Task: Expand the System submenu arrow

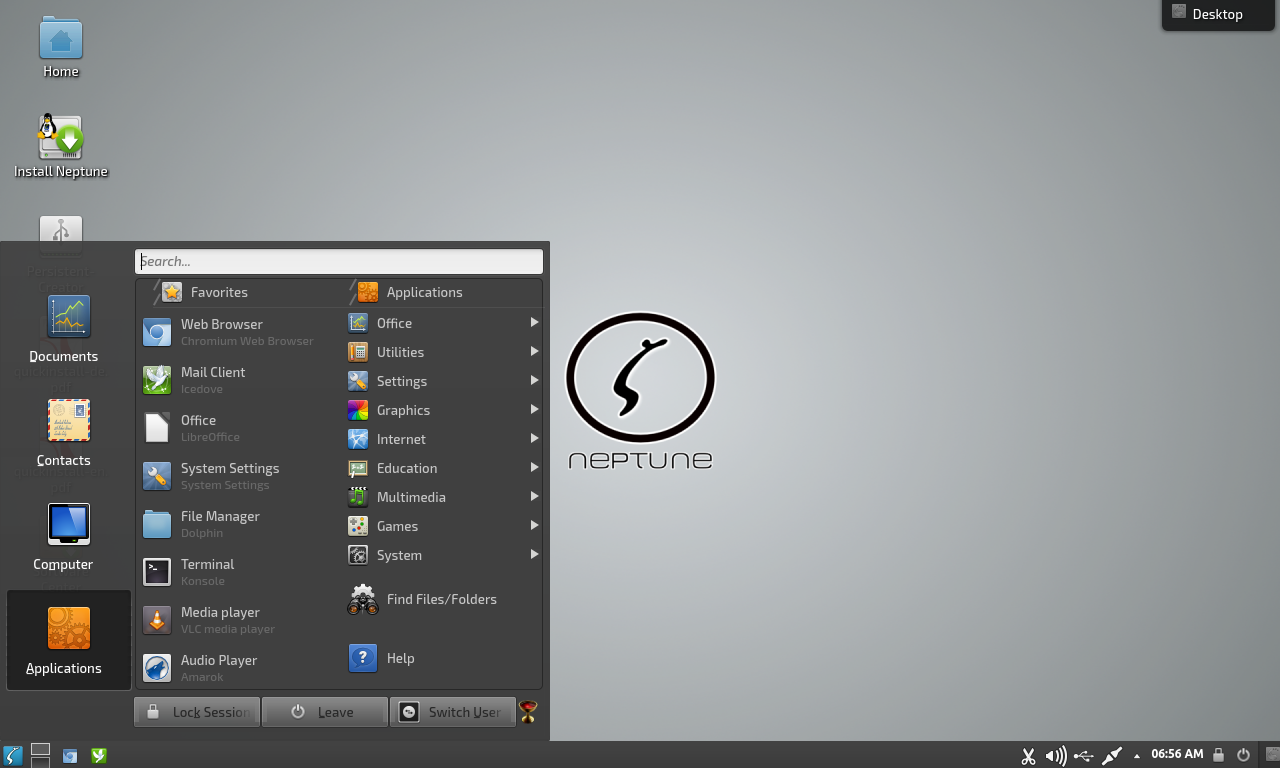Action: (534, 555)
